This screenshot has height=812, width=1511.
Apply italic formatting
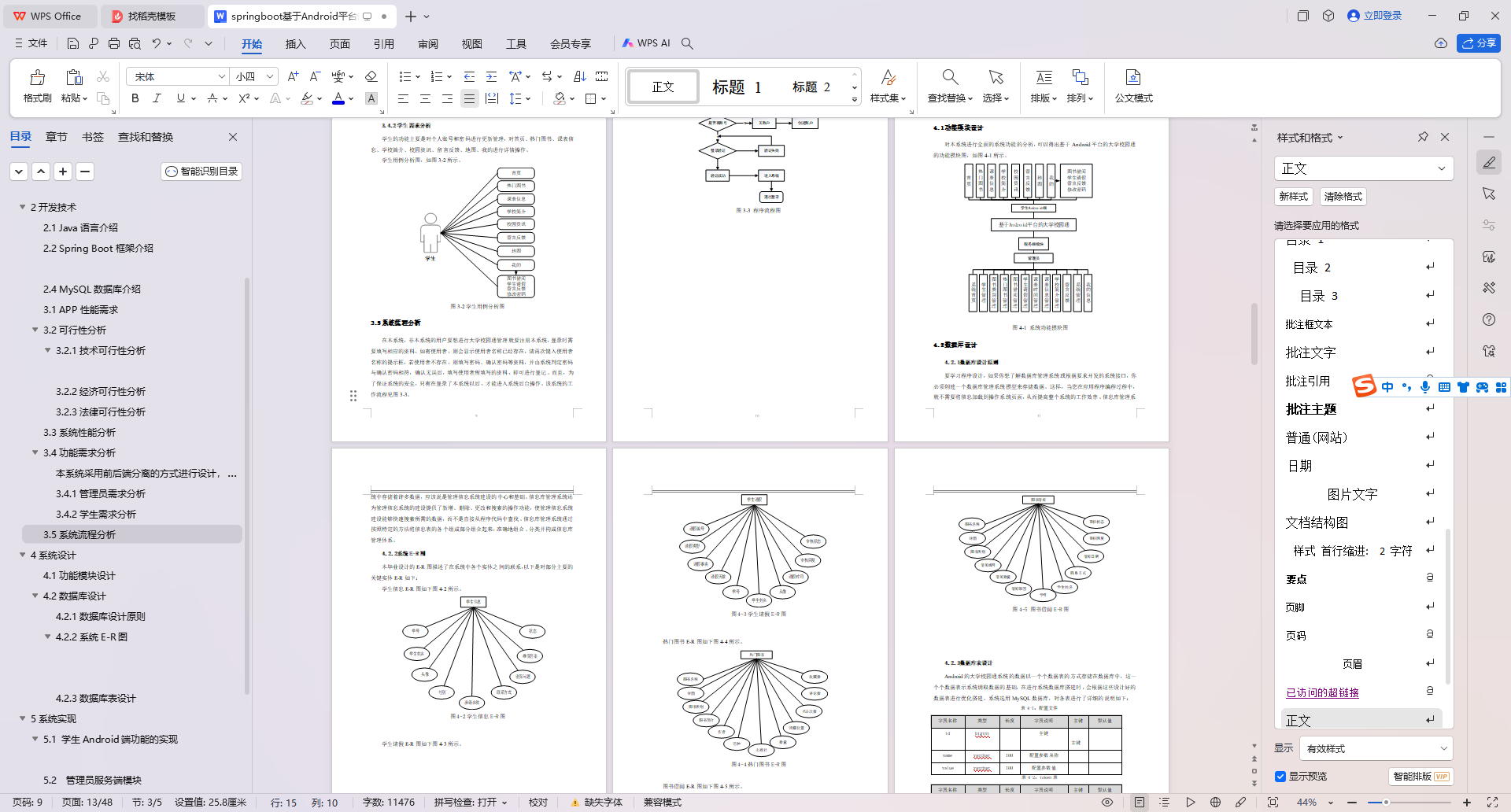157,98
